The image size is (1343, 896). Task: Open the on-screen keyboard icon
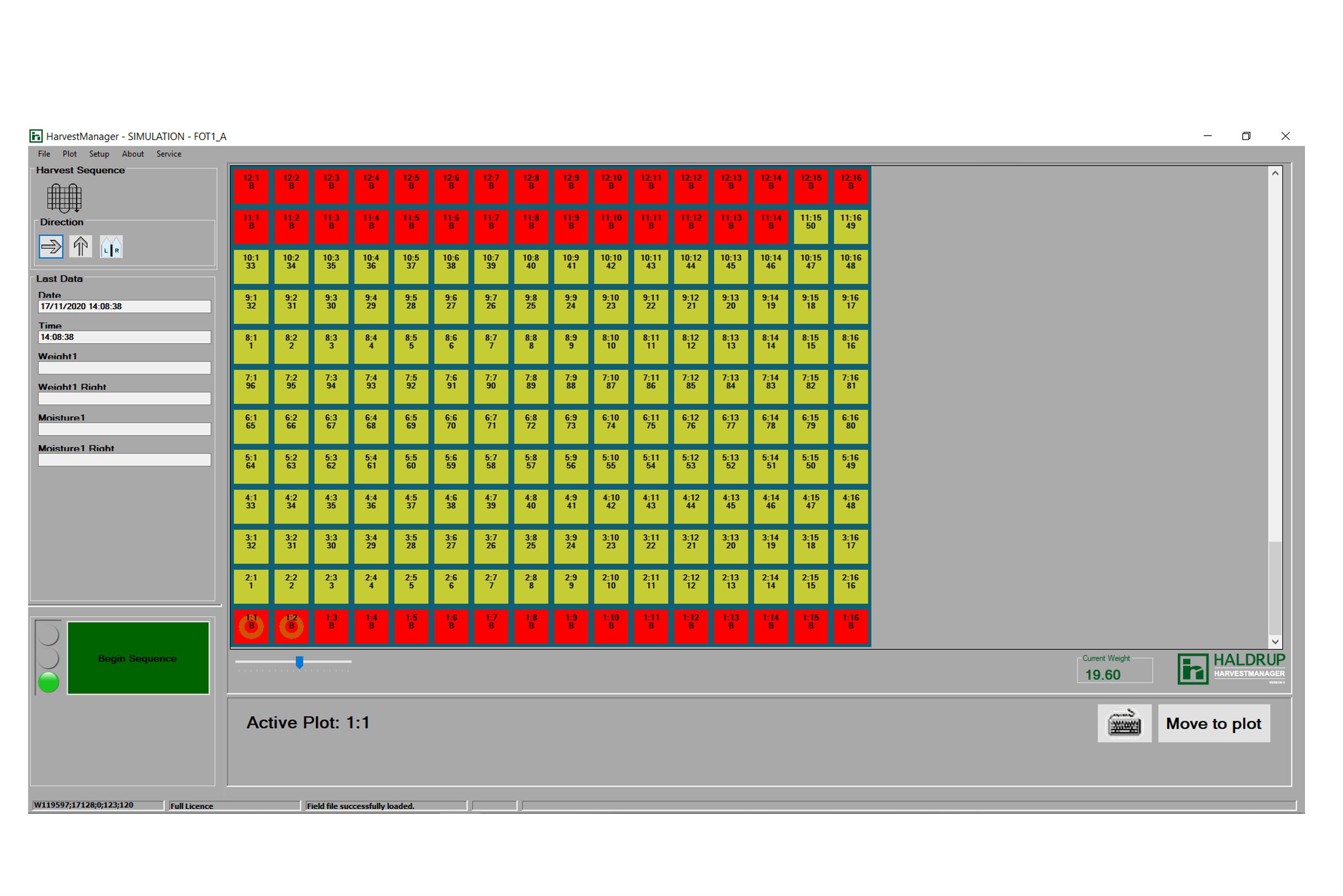point(1124,724)
